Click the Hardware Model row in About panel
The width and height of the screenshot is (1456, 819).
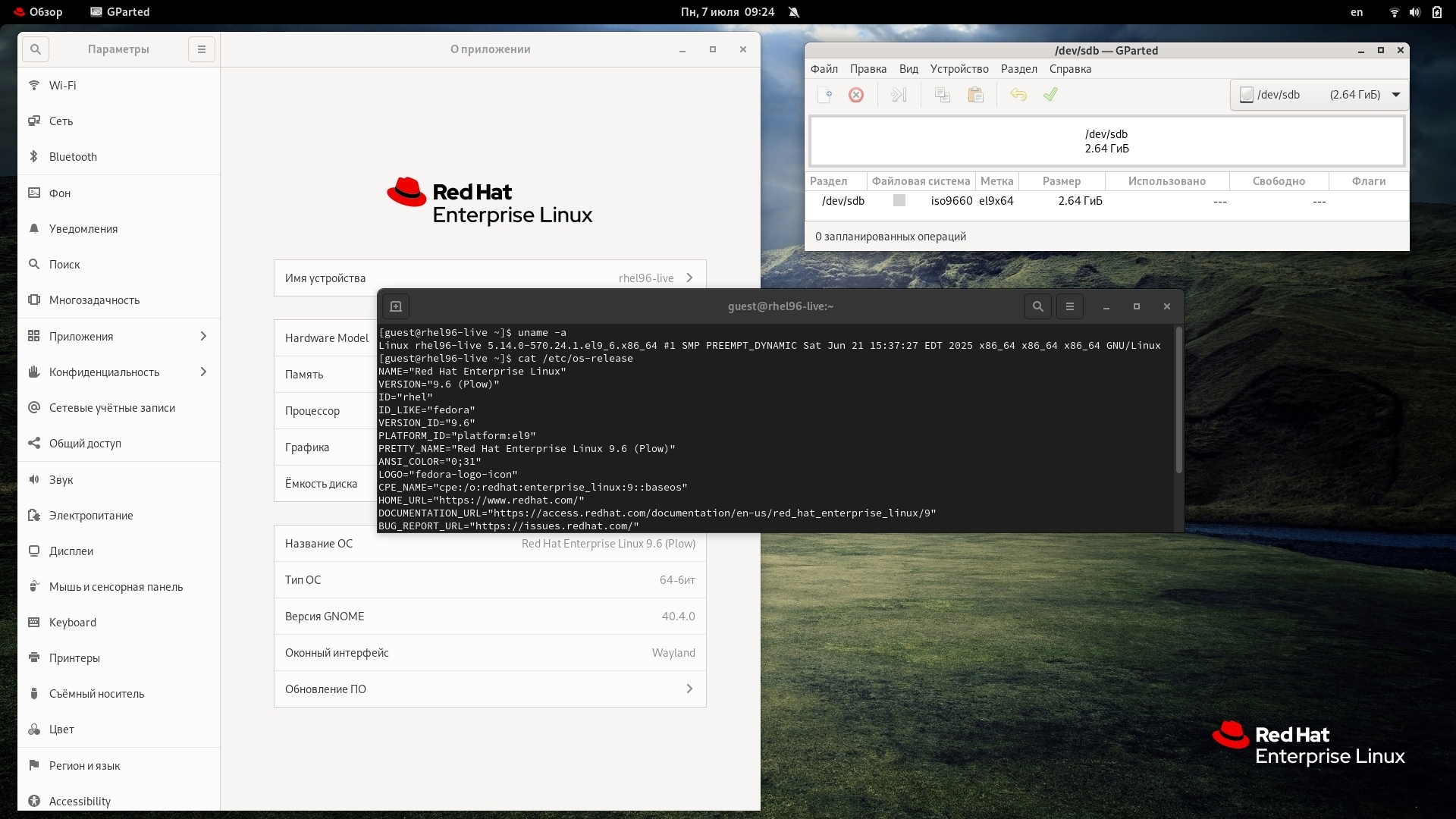pos(326,338)
